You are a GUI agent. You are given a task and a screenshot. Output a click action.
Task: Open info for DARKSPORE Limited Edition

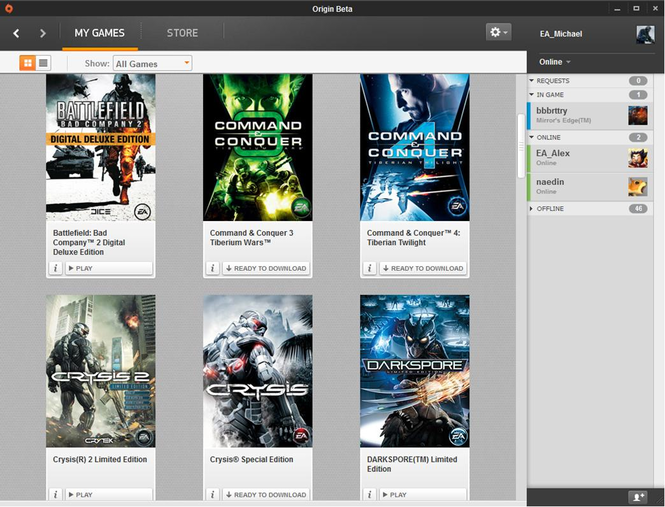coord(369,494)
